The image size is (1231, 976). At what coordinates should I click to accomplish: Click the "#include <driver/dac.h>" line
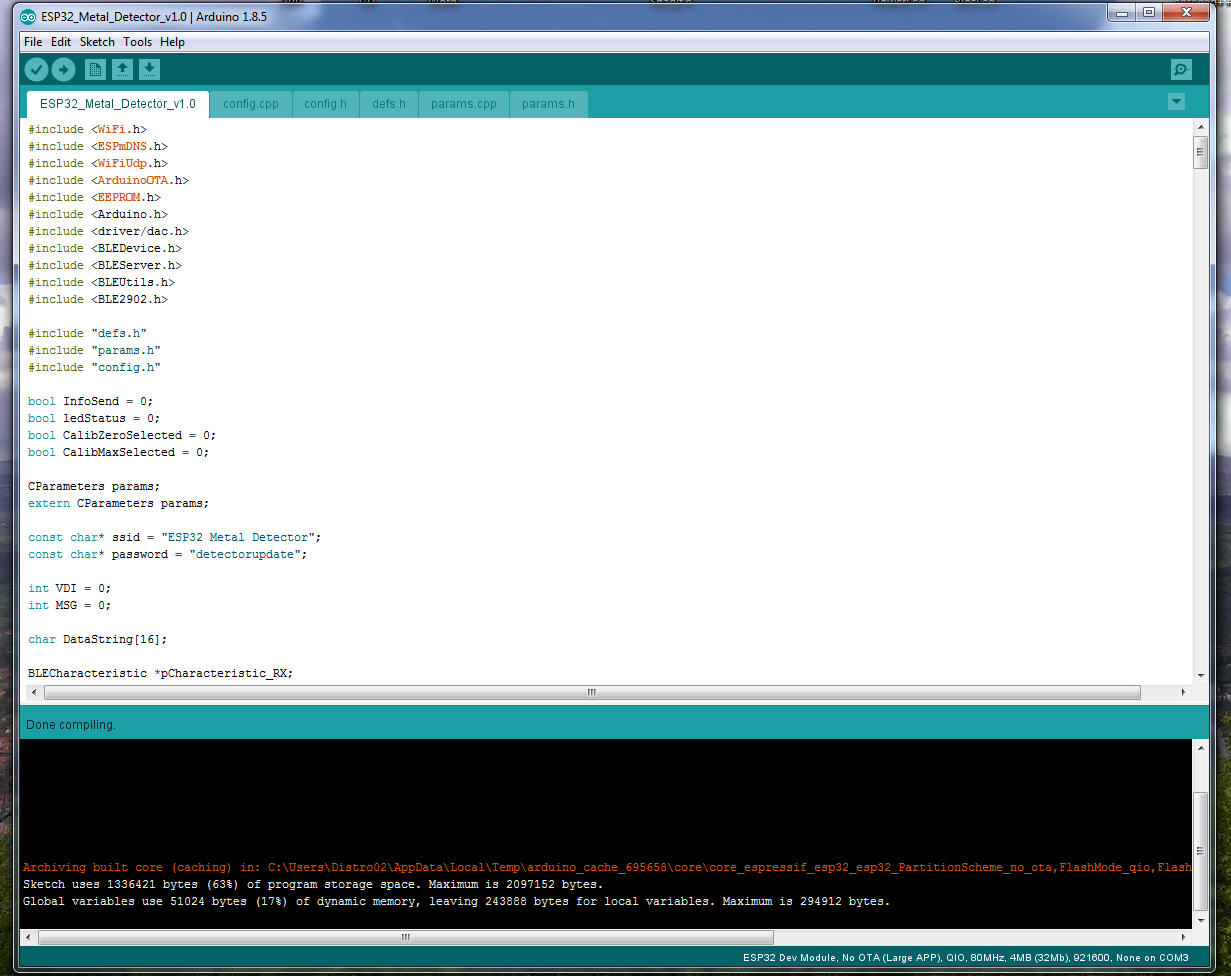(x=108, y=231)
